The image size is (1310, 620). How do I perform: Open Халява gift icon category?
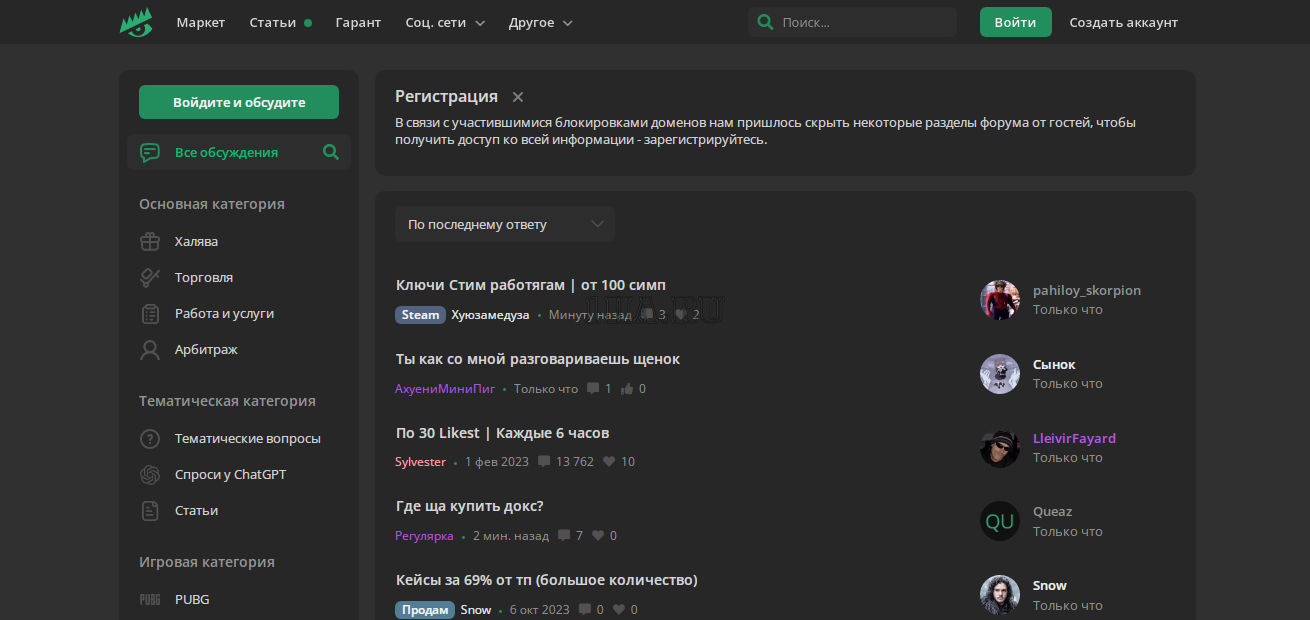[x=150, y=242]
